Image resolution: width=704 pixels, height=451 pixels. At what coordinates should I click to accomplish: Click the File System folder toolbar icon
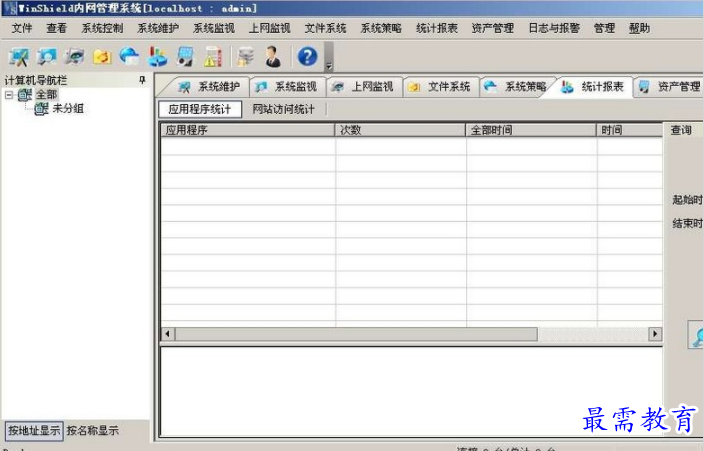(102, 57)
